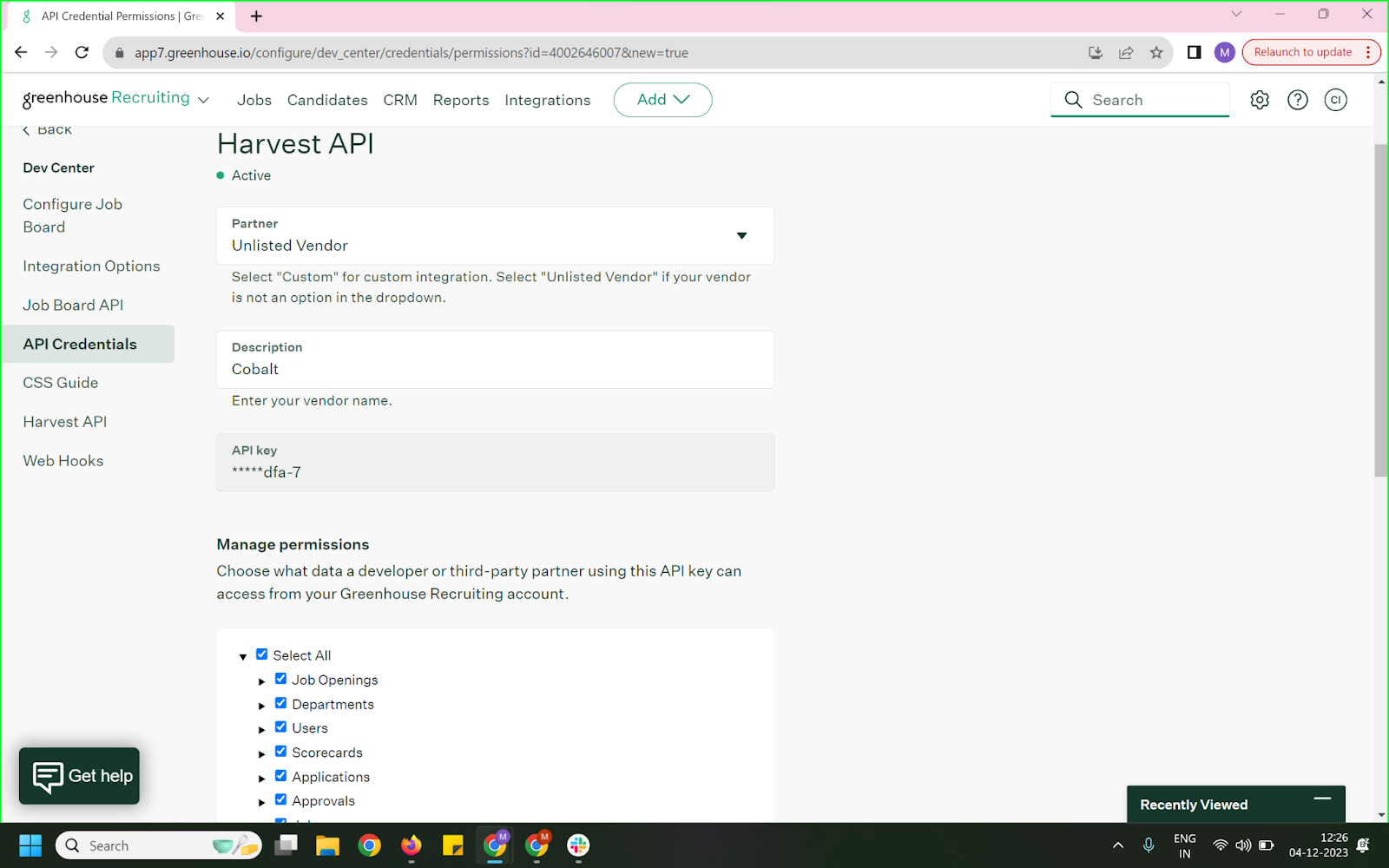Screen dimensions: 1389x868
Task: Open the CI user profile avatar
Action: [1336, 100]
